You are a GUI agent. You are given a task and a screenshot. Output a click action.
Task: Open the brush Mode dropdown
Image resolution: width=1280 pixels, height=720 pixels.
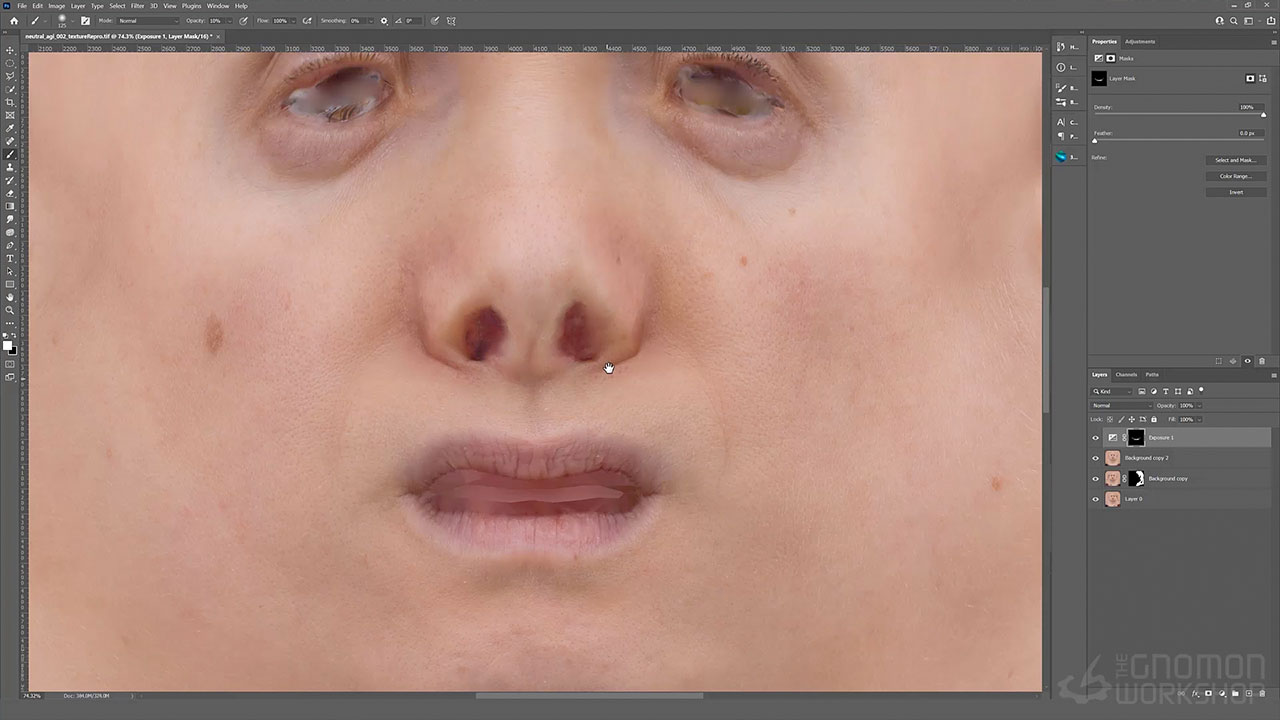[148, 20]
